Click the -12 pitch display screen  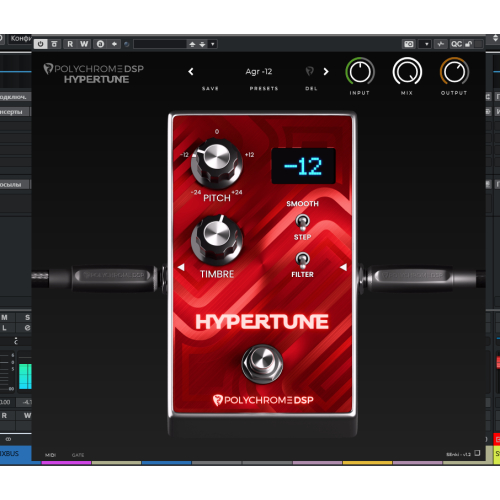[x=303, y=166]
